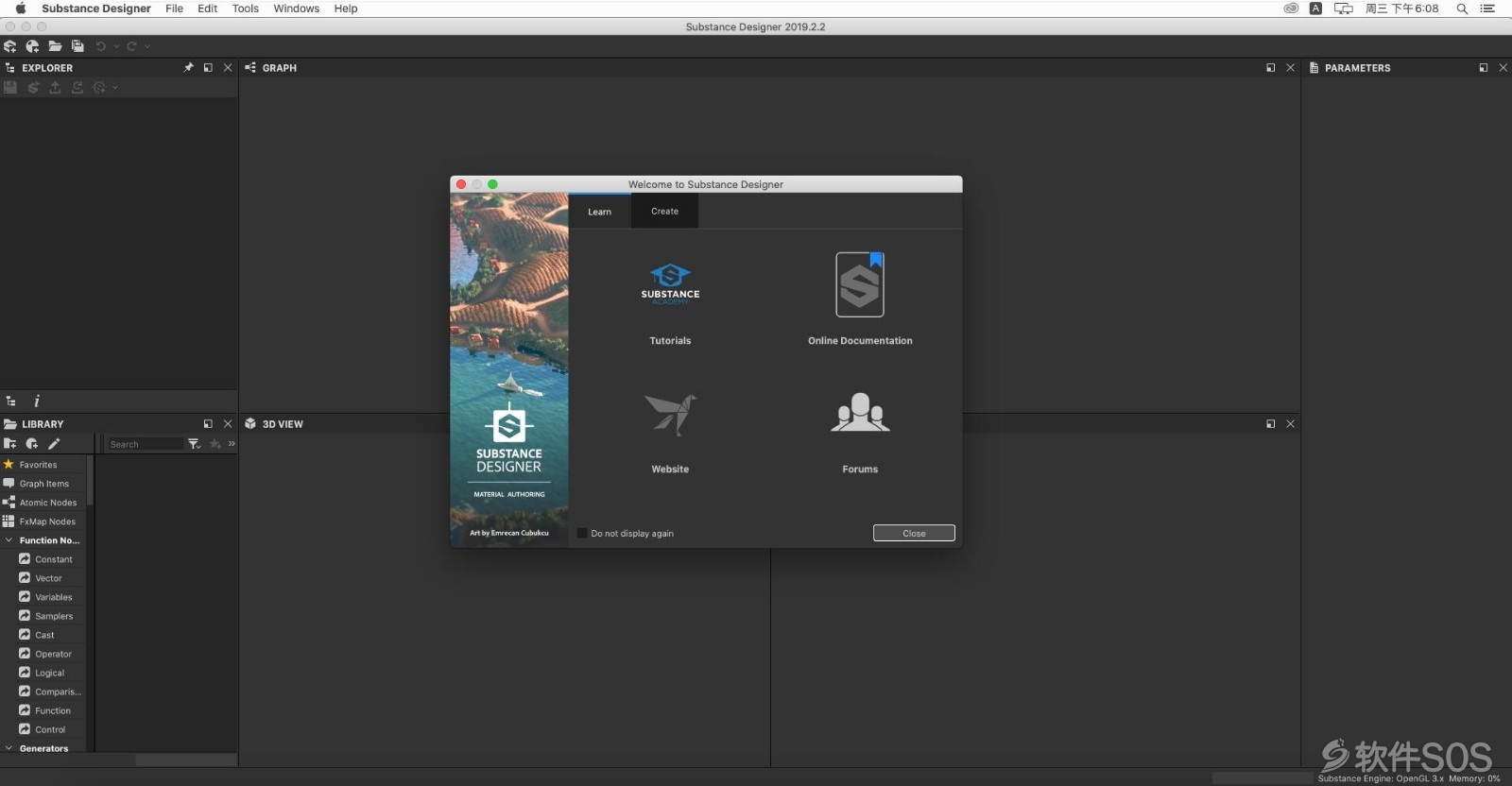1512x786 pixels.
Task: Open the Forums link with people icon
Action: coord(860,433)
